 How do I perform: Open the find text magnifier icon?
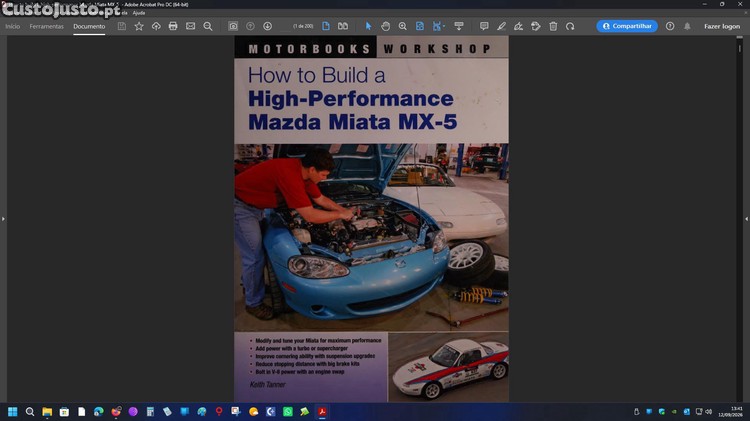pos(208,26)
